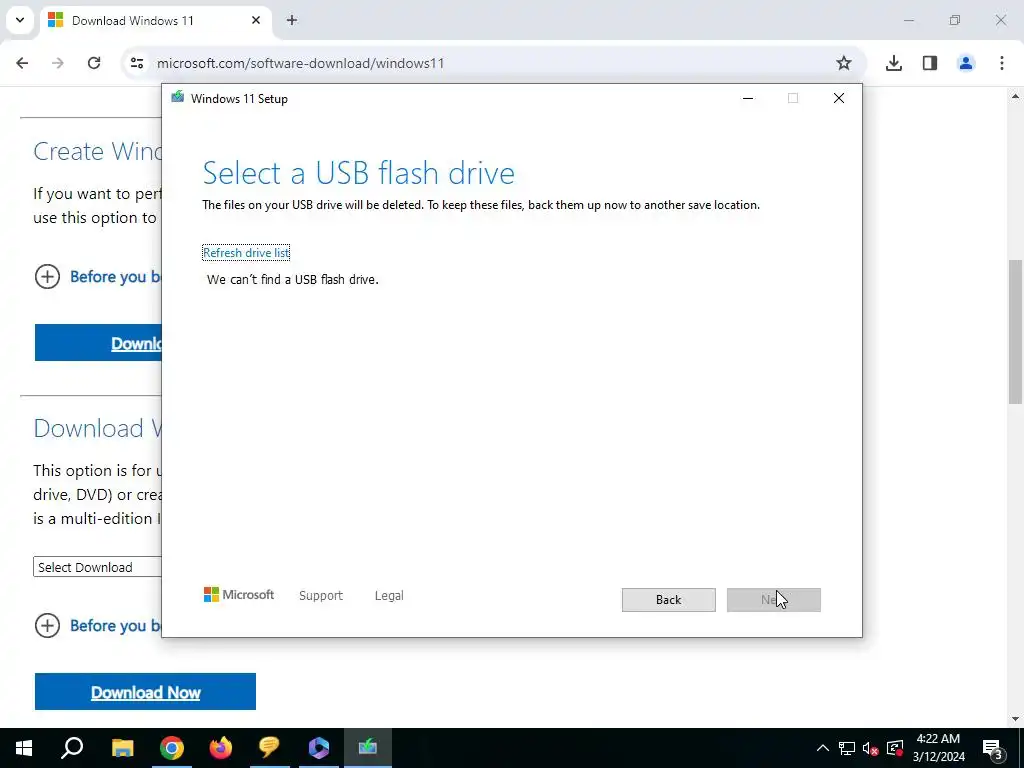Click the disabled Next button in Setup

(773, 600)
